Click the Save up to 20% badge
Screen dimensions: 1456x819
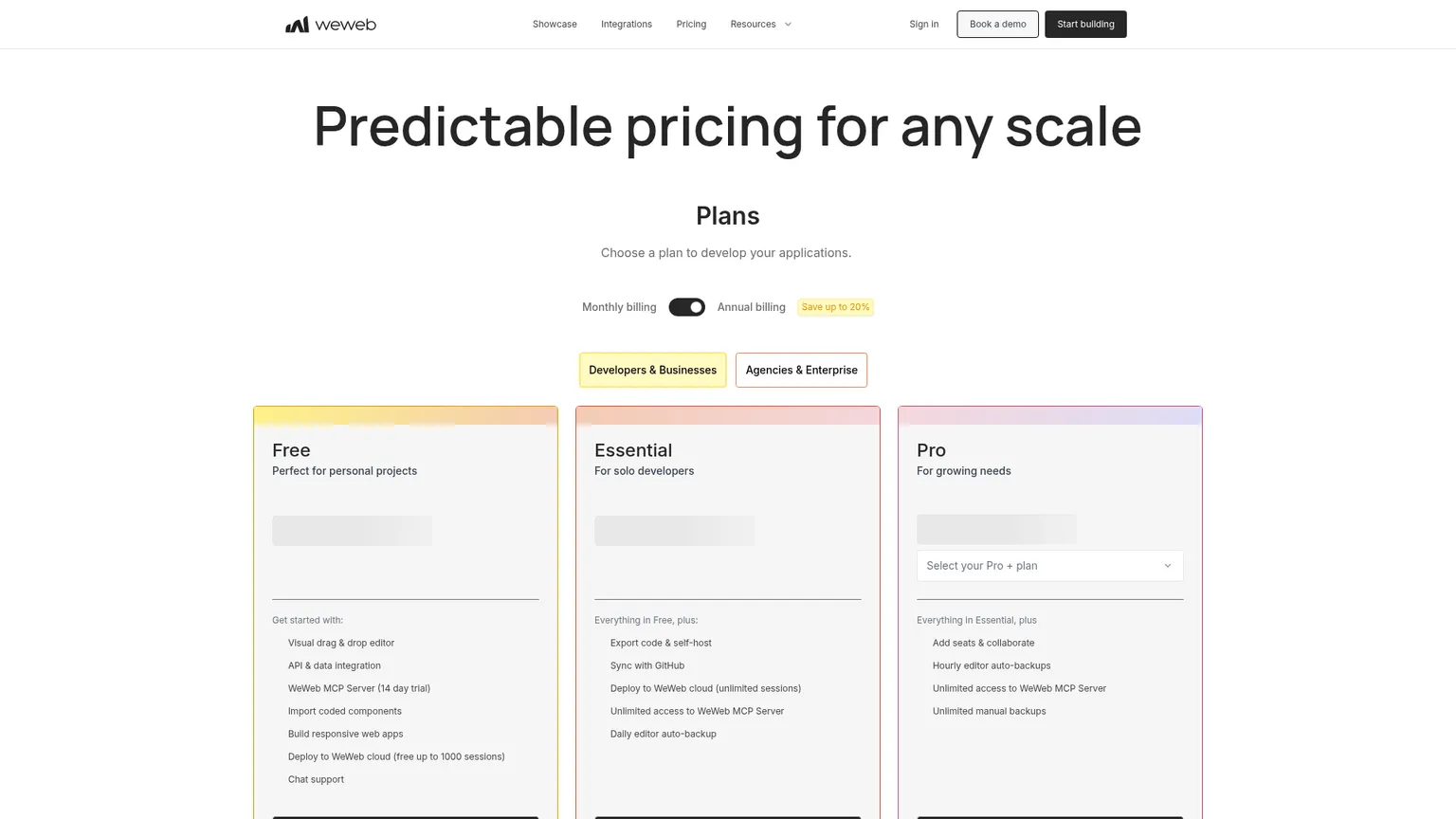pos(835,307)
